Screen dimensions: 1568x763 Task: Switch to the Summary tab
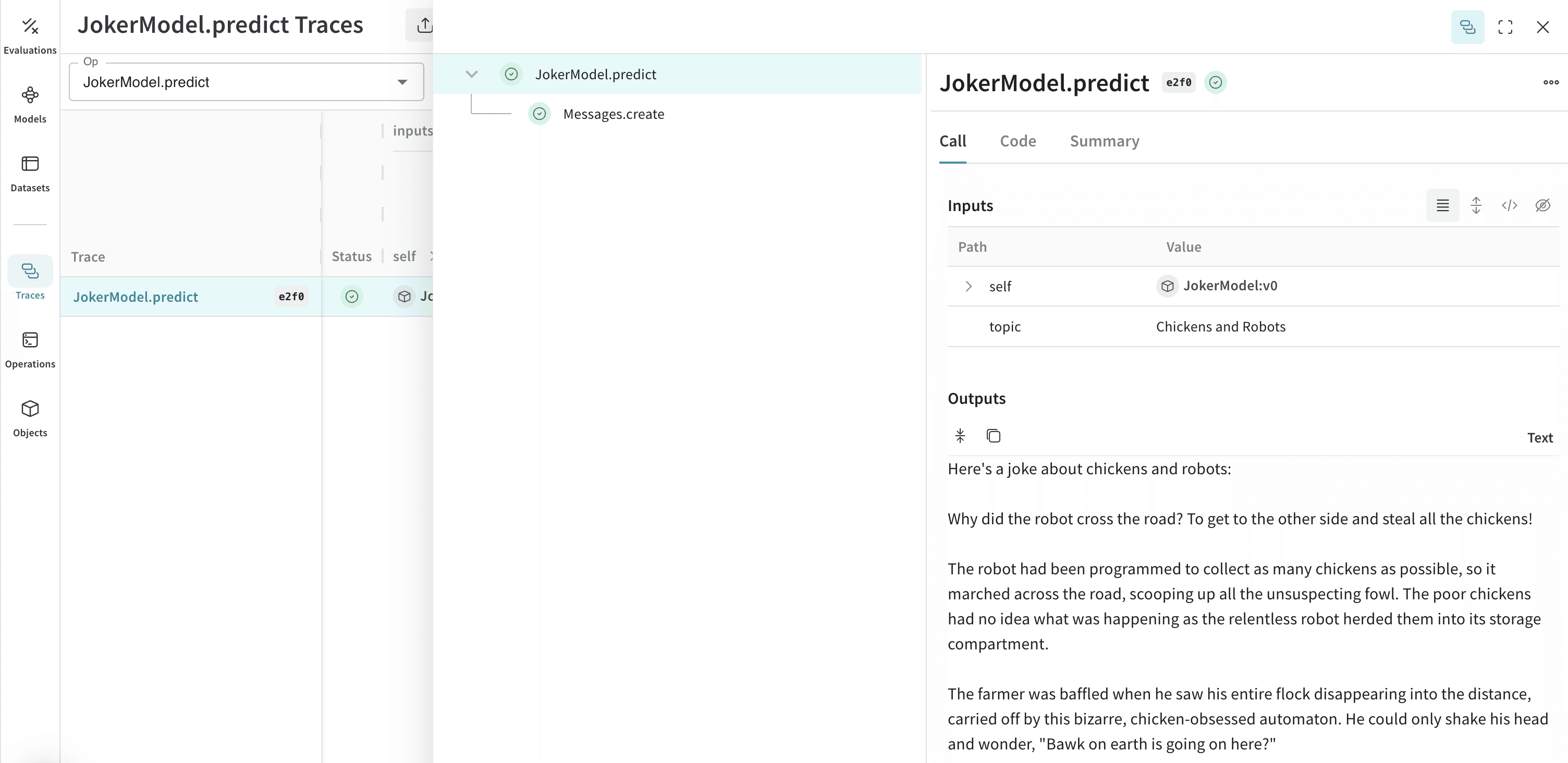click(1104, 141)
